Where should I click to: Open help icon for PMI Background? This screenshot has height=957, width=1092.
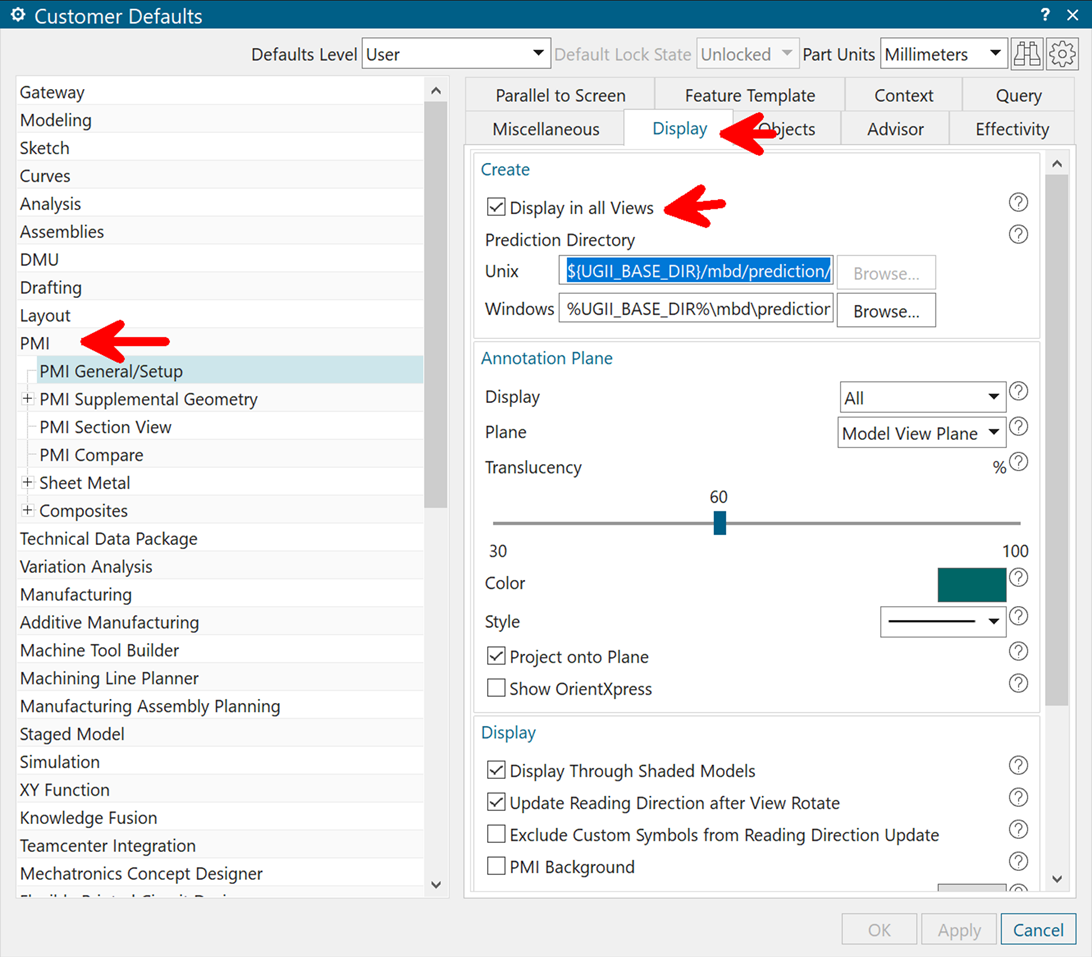[1018, 862]
